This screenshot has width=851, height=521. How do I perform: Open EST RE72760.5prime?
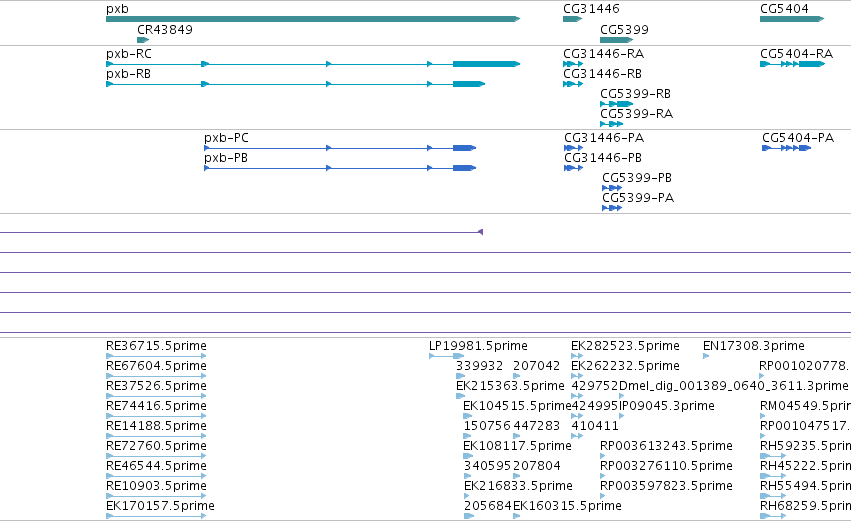156,446
